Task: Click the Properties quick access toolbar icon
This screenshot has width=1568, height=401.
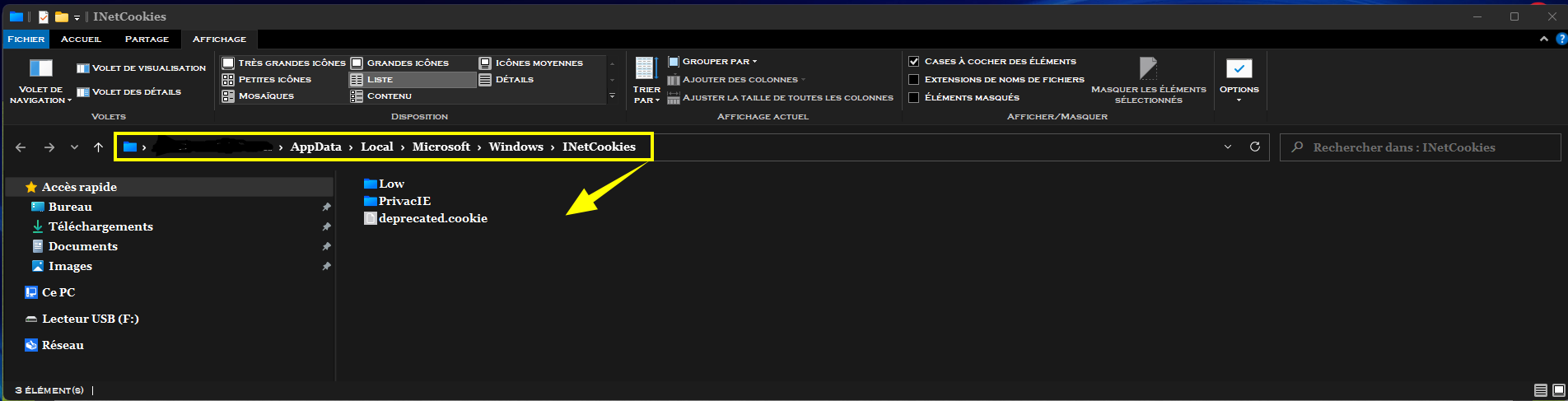Action: pos(44,16)
